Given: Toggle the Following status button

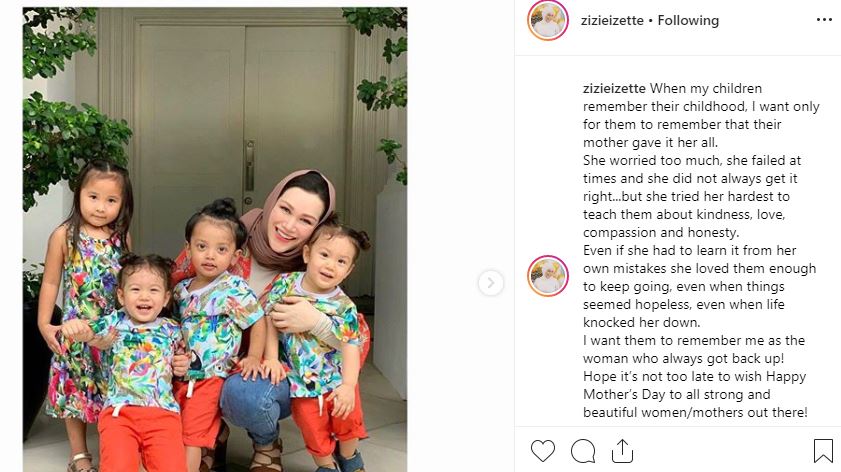Looking at the screenshot, I should 688,20.
